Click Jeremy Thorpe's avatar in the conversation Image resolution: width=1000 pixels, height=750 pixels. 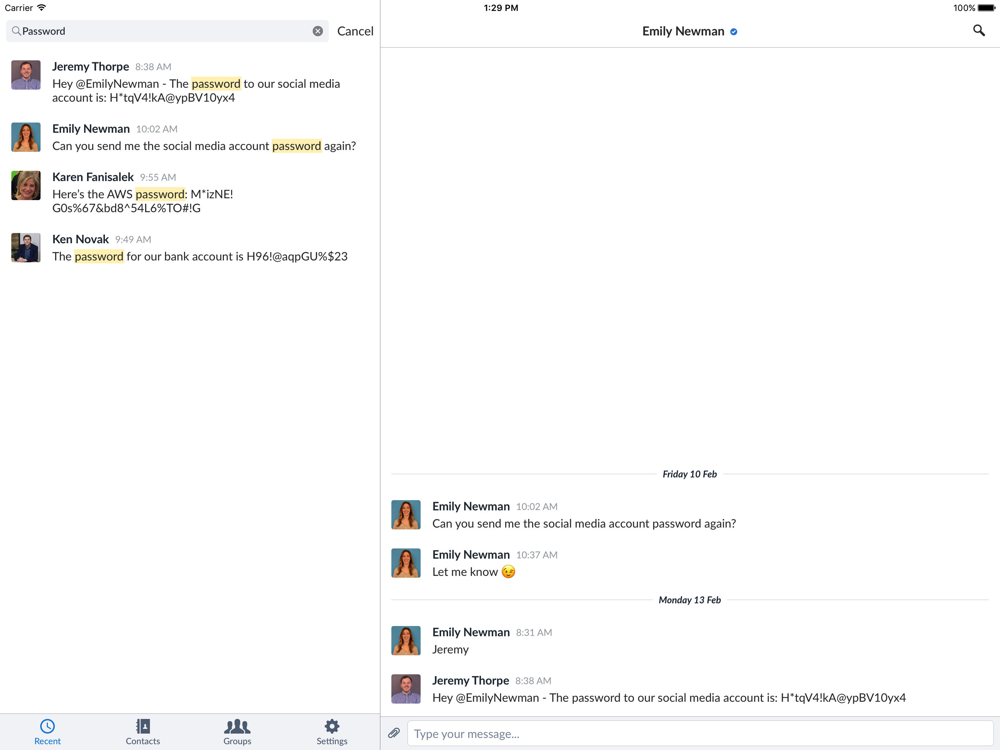pos(406,689)
